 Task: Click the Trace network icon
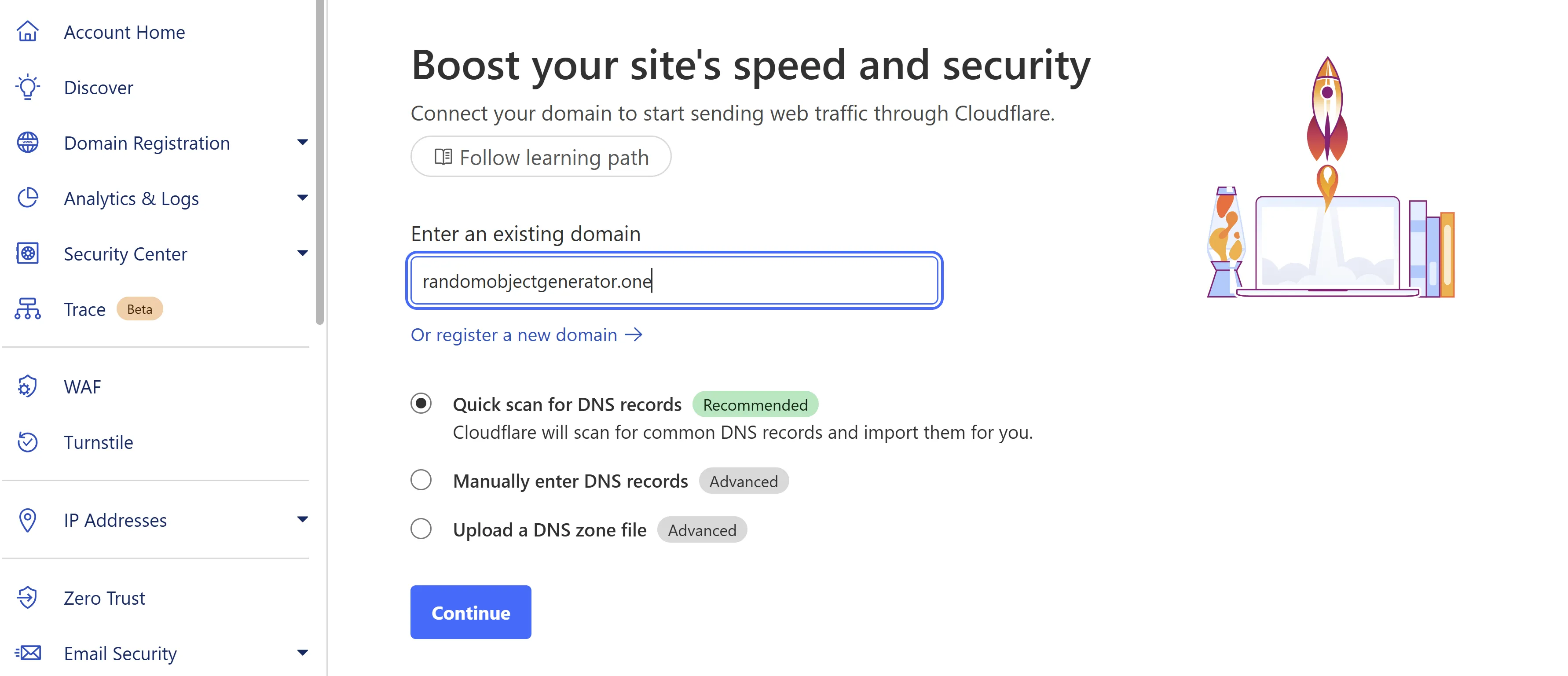point(27,309)
